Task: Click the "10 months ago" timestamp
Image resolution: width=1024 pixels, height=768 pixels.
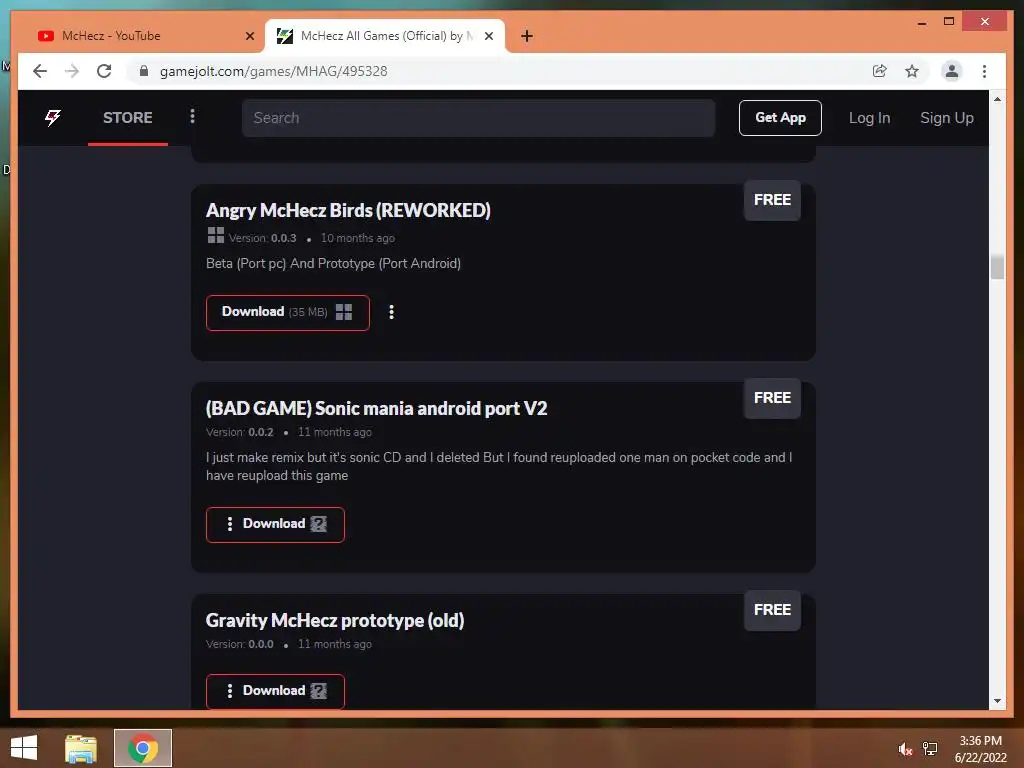Action: pos(357,238)
